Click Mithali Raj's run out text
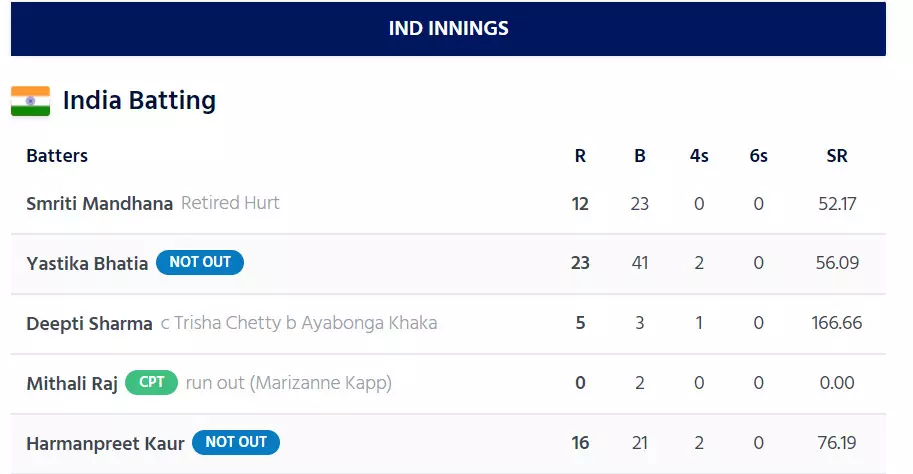 pyautogui.click(x=289, y=383)
